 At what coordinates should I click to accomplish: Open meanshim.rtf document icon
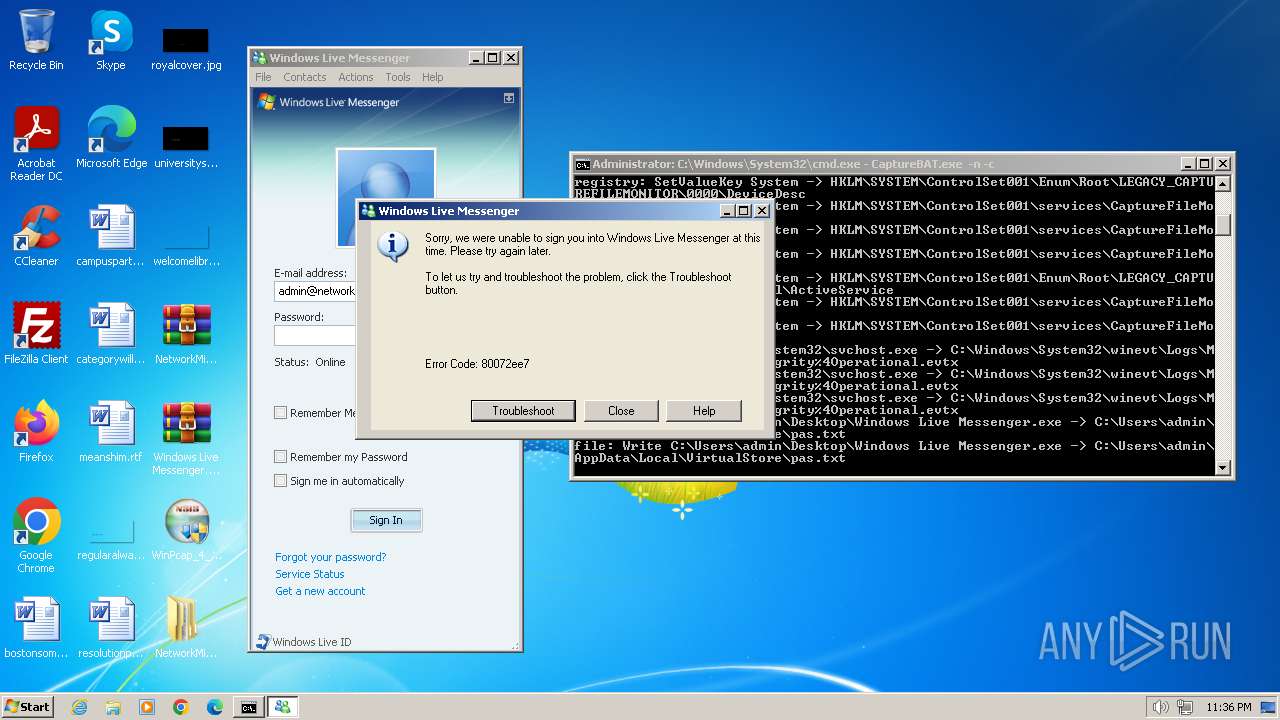point(110,432)
